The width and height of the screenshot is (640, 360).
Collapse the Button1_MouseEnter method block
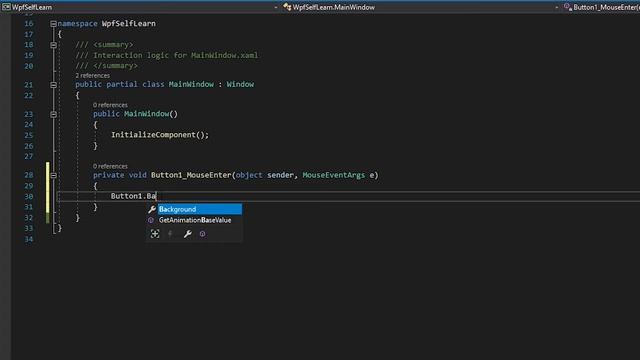pos(53,176)
